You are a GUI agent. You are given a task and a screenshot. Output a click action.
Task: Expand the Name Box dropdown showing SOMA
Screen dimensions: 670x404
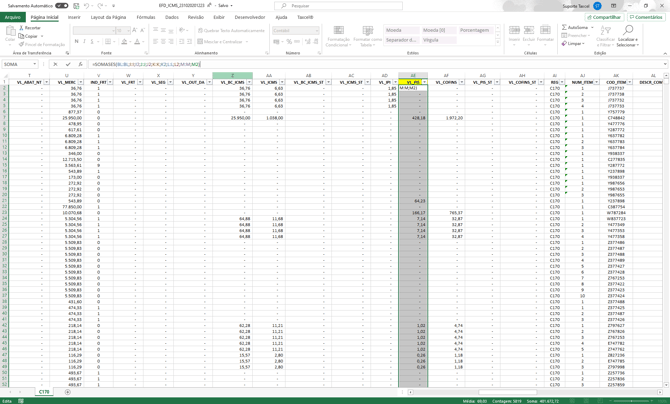point(36,64)
